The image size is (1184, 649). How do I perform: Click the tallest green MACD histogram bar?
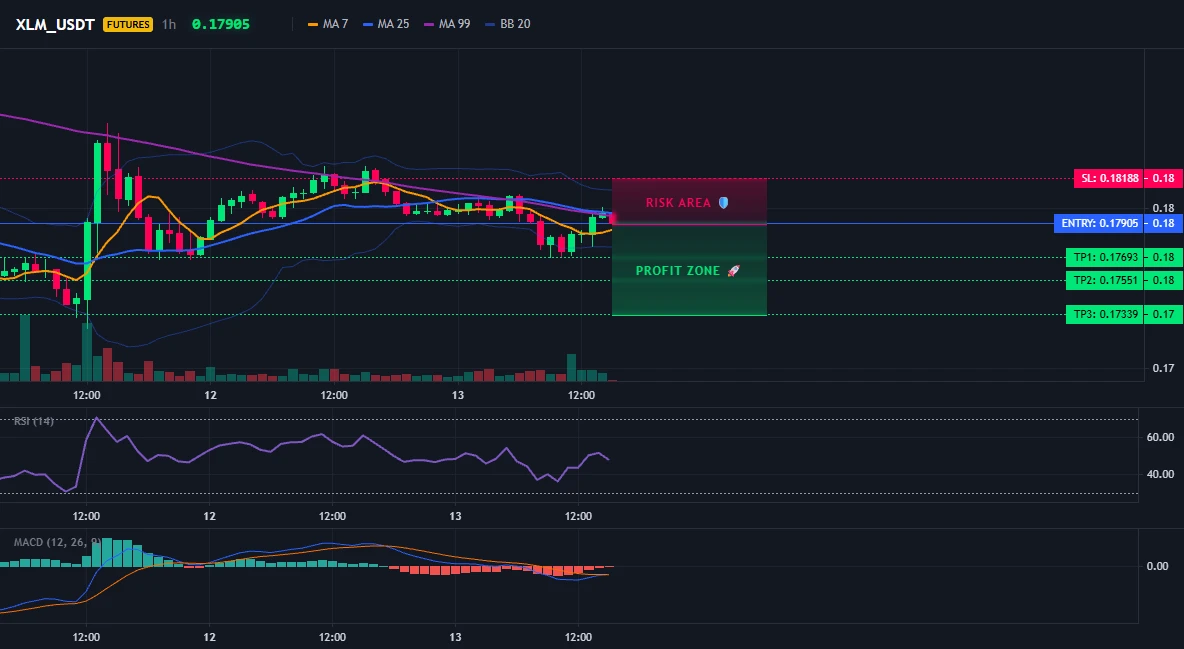click(x=107, y=552)
